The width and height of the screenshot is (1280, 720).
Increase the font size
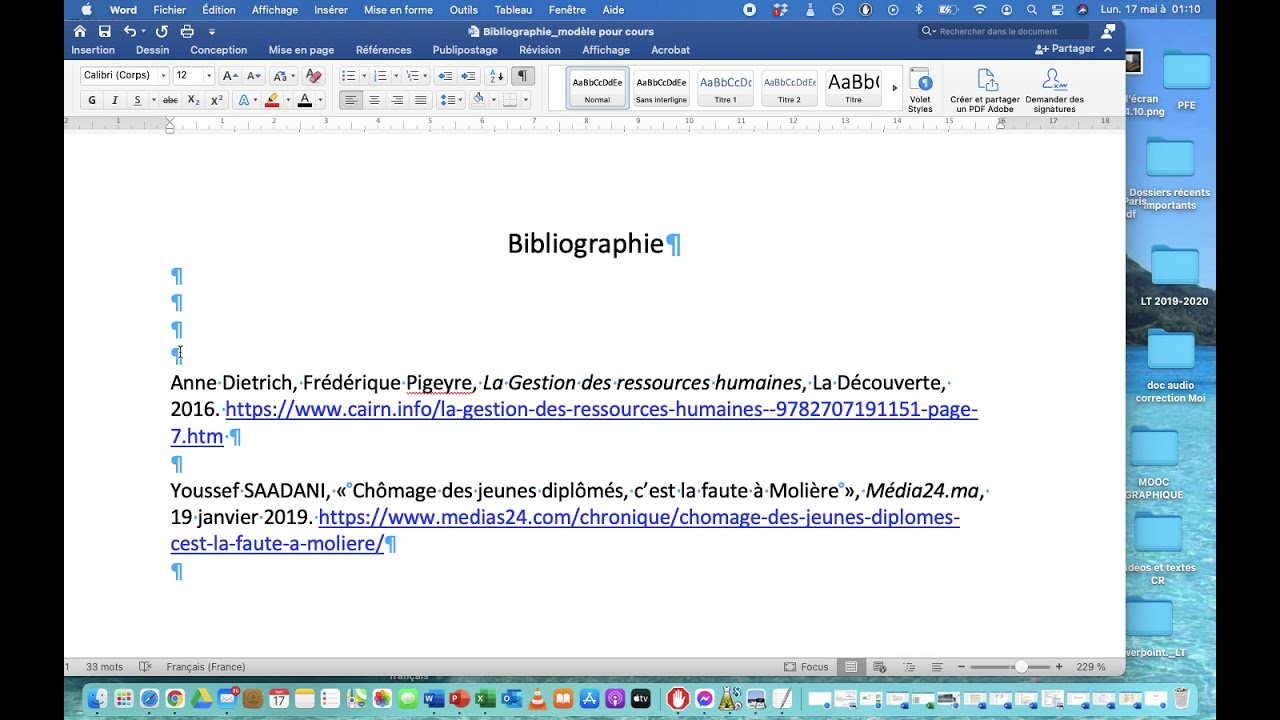coord(230,76)
